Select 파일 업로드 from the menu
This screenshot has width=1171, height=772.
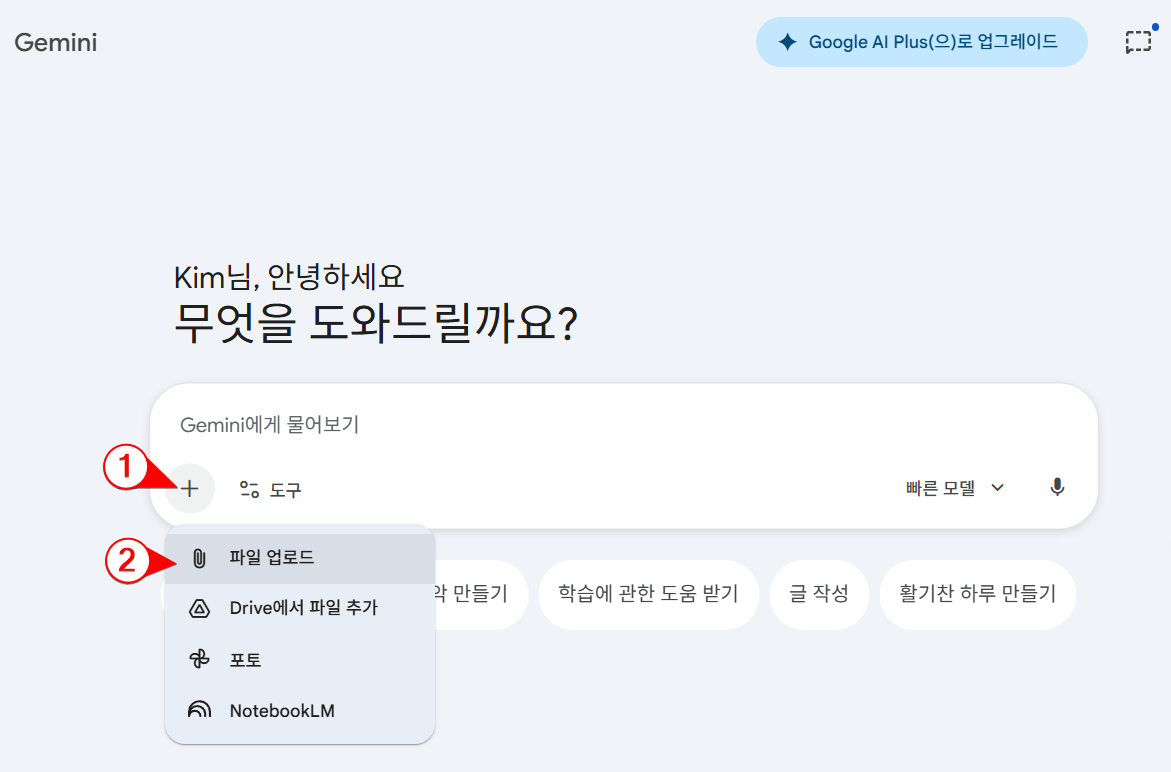[x=272, y=558]
